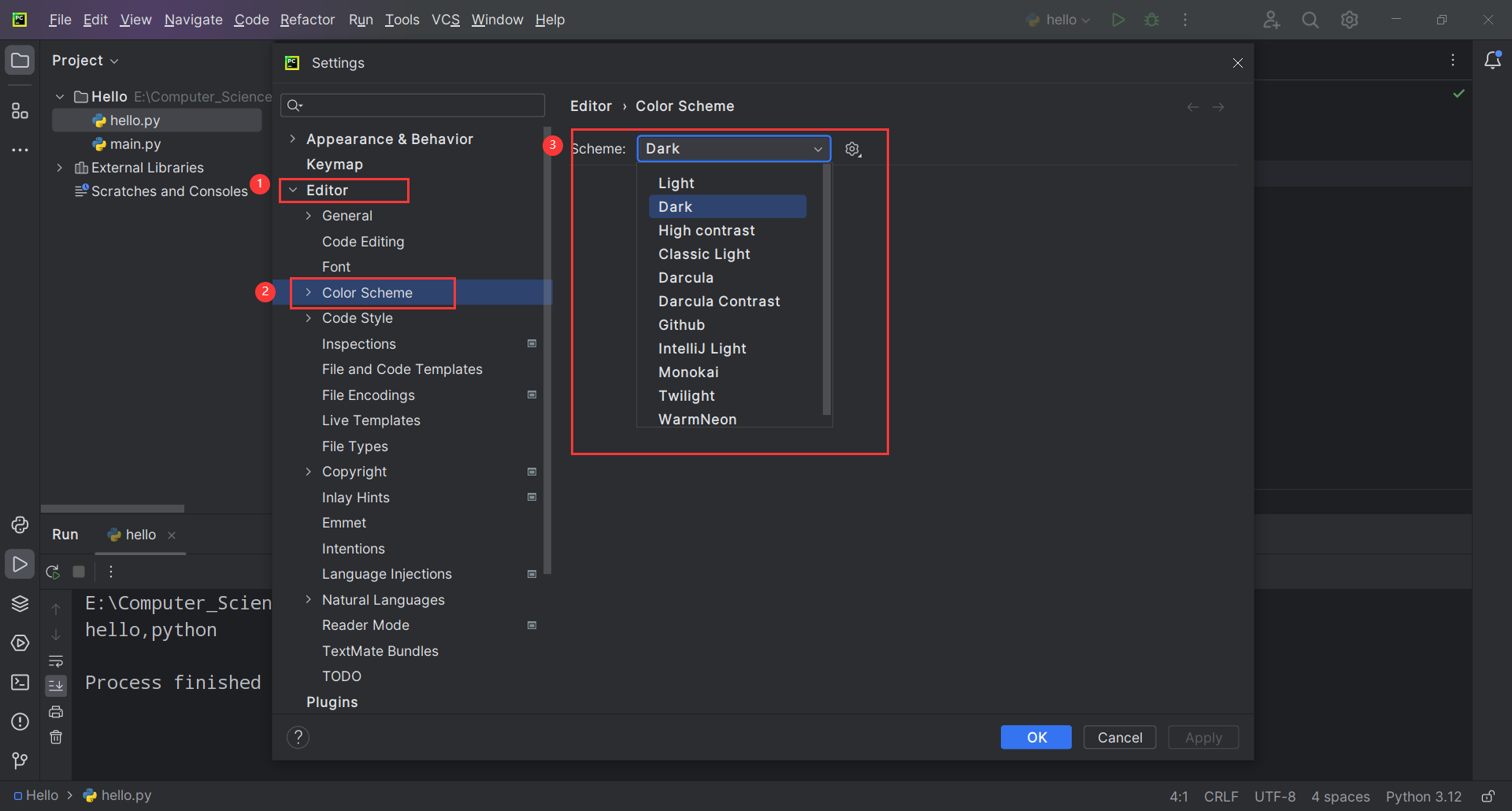
Task: Open the VCS menu
Action: pyautogui.click(x=446, y=20)
